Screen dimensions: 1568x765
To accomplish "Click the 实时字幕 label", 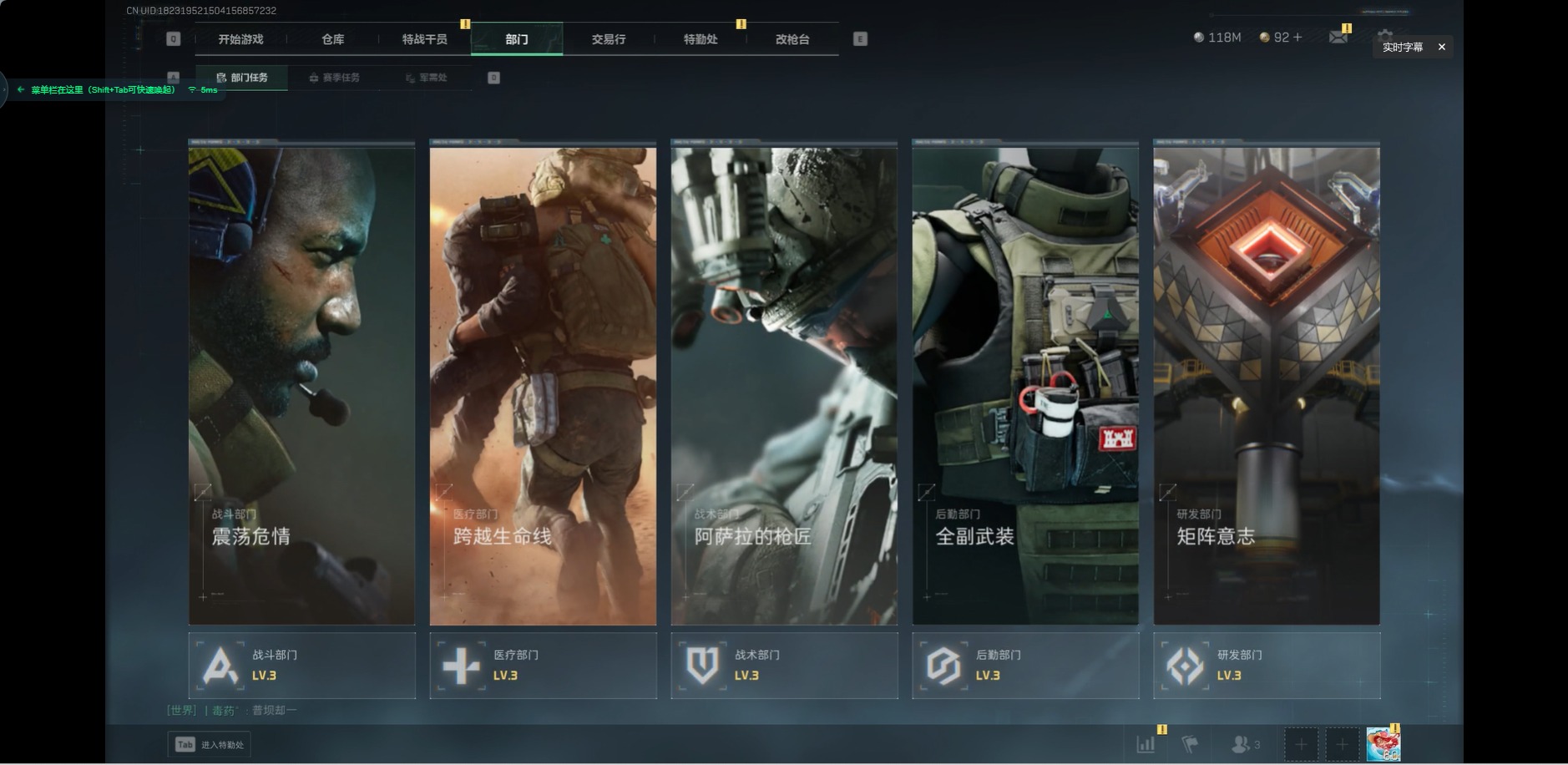I will pos(1403,47).
